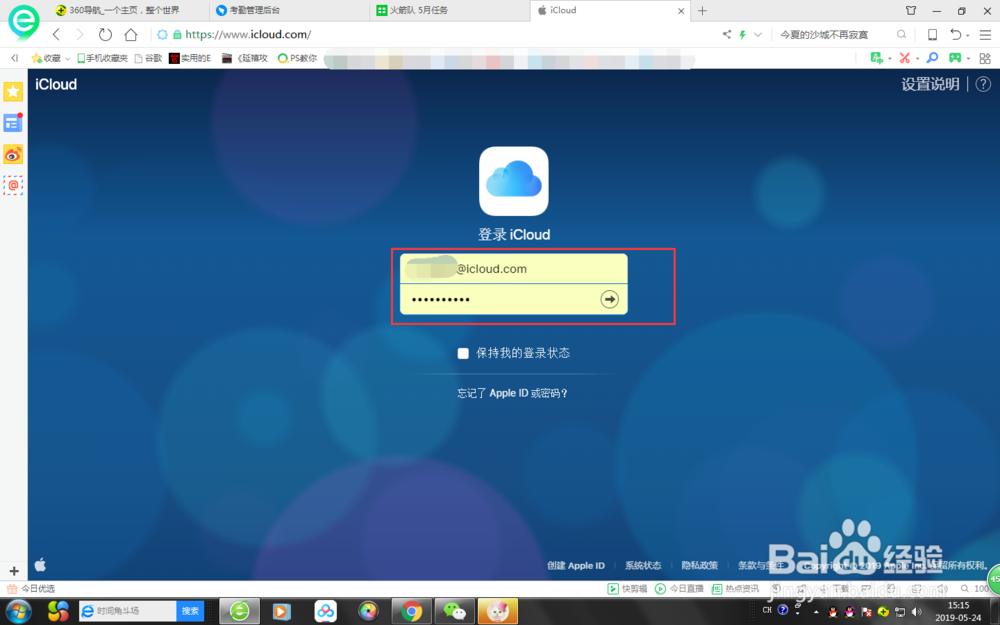Click the Apple ID email field

tap(513, 268)
